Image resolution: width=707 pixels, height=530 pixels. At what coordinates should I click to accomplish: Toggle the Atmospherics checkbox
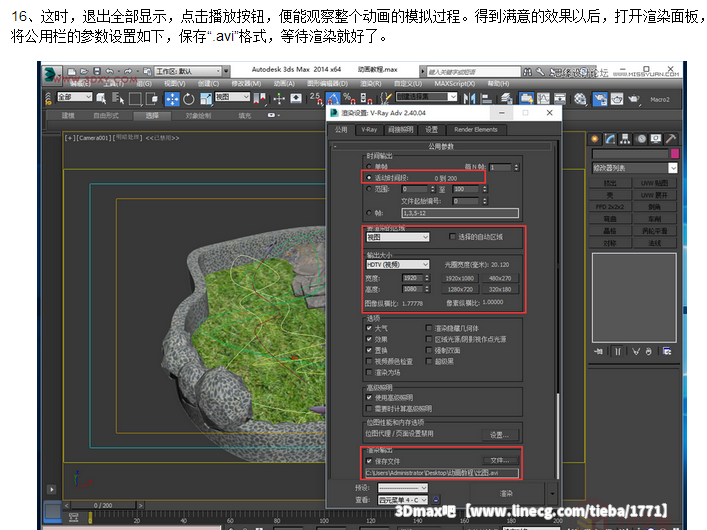[369, 328]
